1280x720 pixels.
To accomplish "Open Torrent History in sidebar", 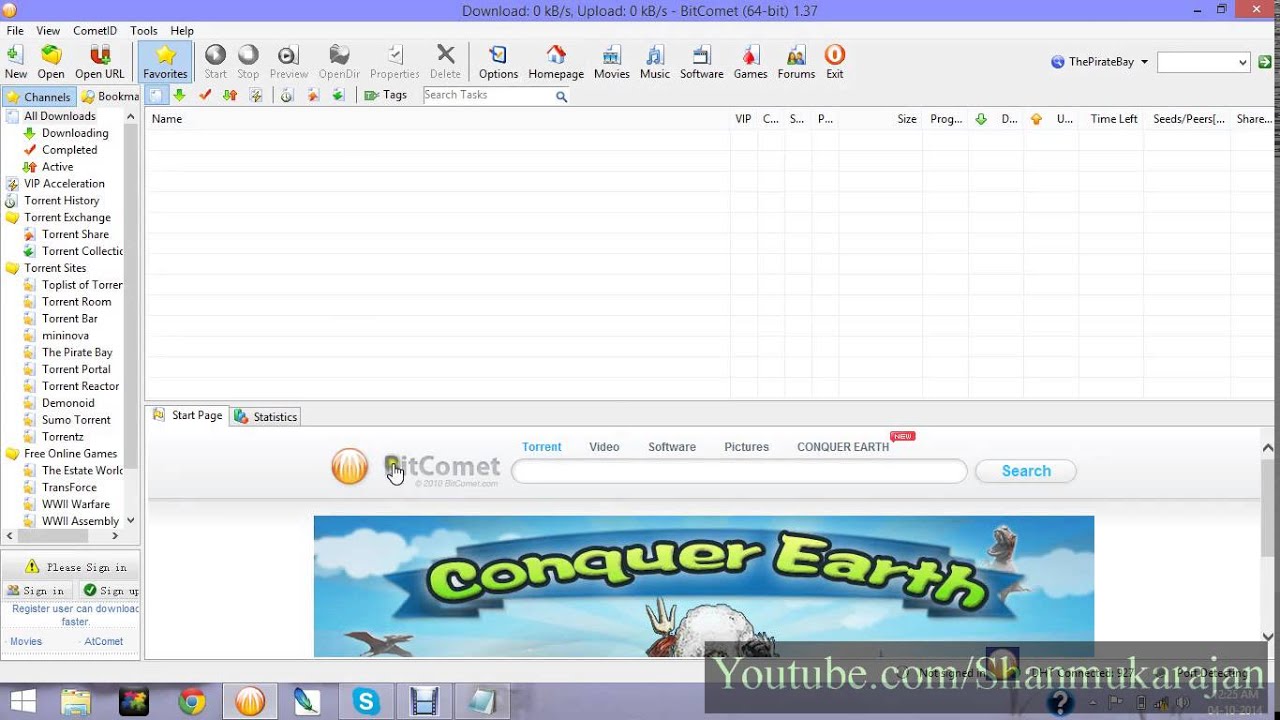I will [62, 201].
